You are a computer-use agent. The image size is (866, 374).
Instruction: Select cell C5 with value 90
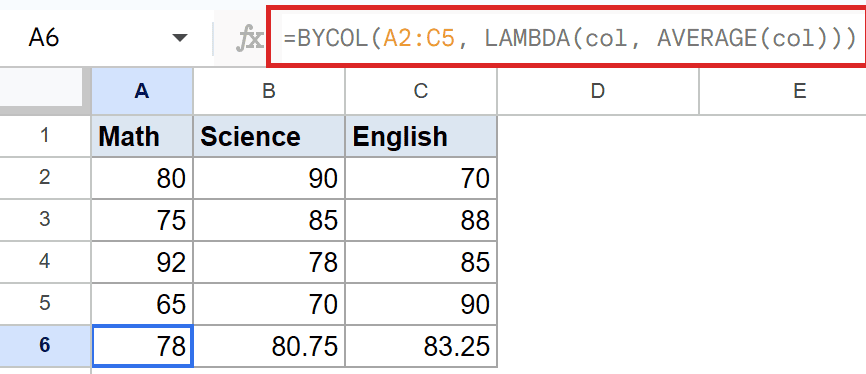click(x=421, y=304)
